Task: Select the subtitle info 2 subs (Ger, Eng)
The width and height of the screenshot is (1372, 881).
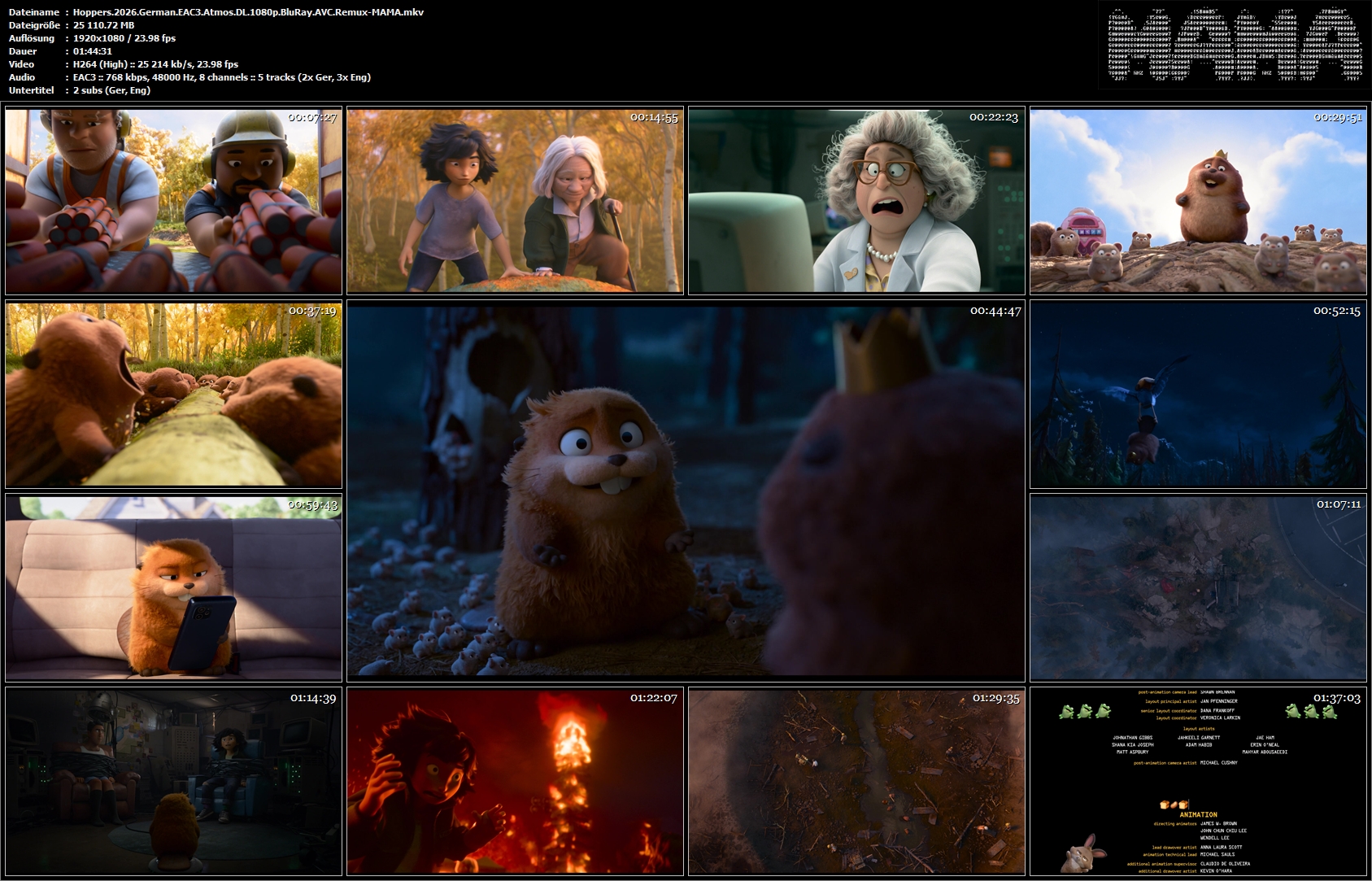Action: coord(111,90)
